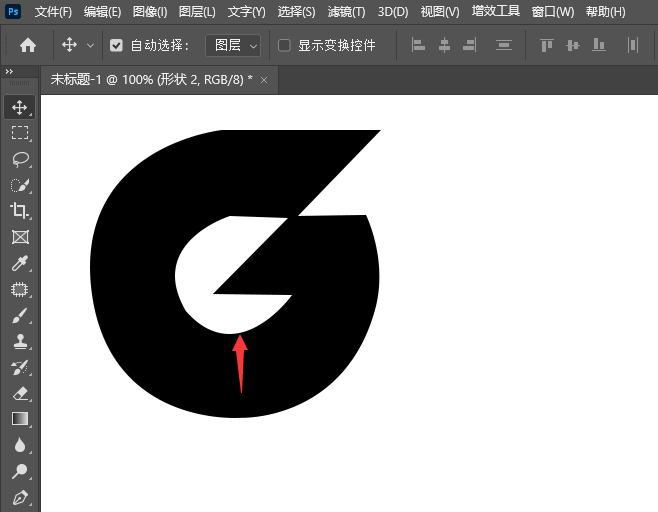Open the 滤镜(T) menu
Screen dimensions: 658x512
coord(346,12)
